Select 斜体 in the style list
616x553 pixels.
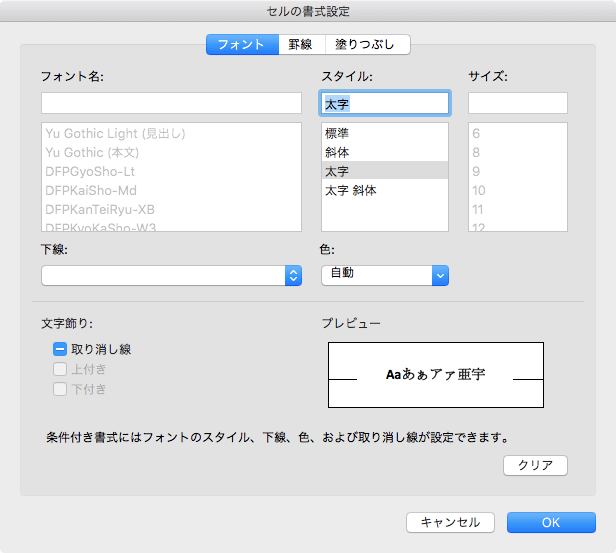(337, 152)
